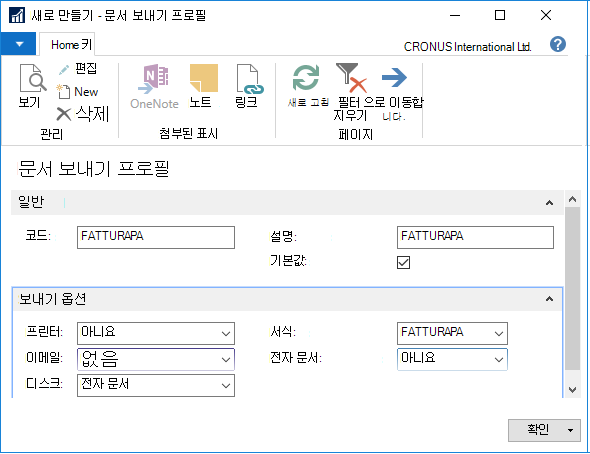Click the 보기 (View) magnifier icon
This screenshot has width=590, height=454.
click(x=32, y=78)
